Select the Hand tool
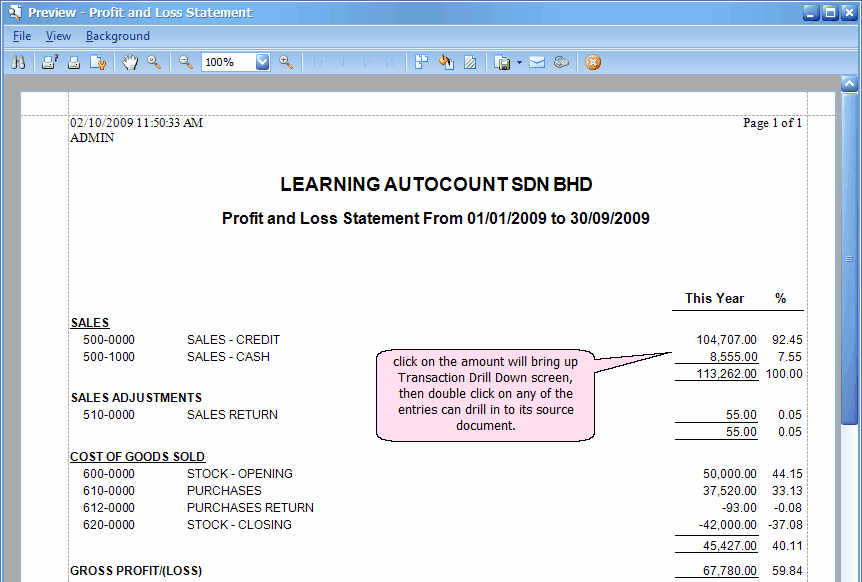 [x=130, y=62]
